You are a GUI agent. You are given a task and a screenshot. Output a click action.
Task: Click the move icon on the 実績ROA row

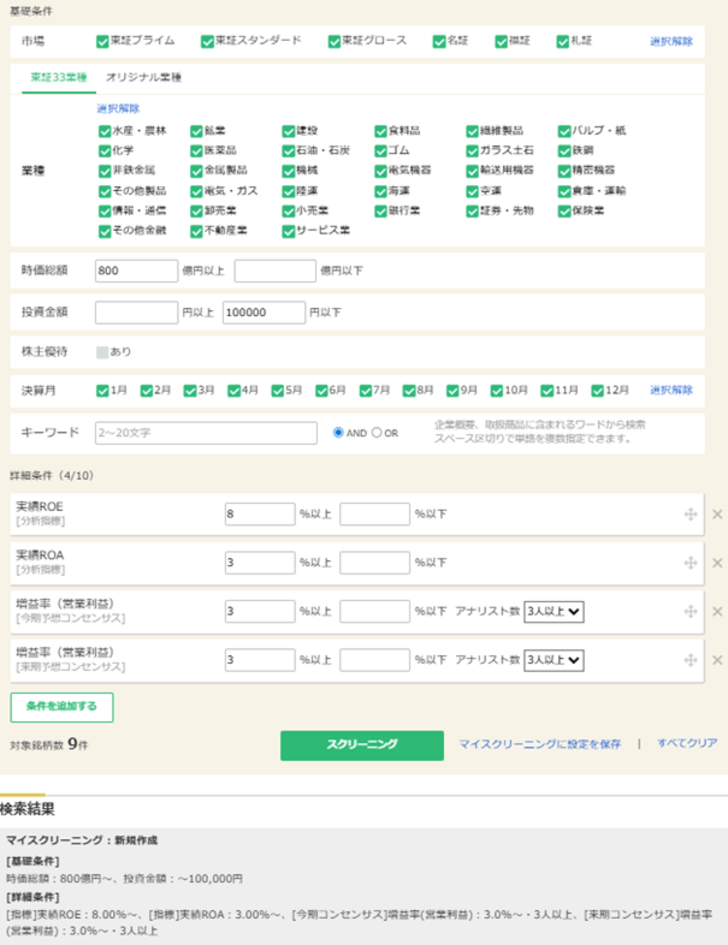click(690, 563)
